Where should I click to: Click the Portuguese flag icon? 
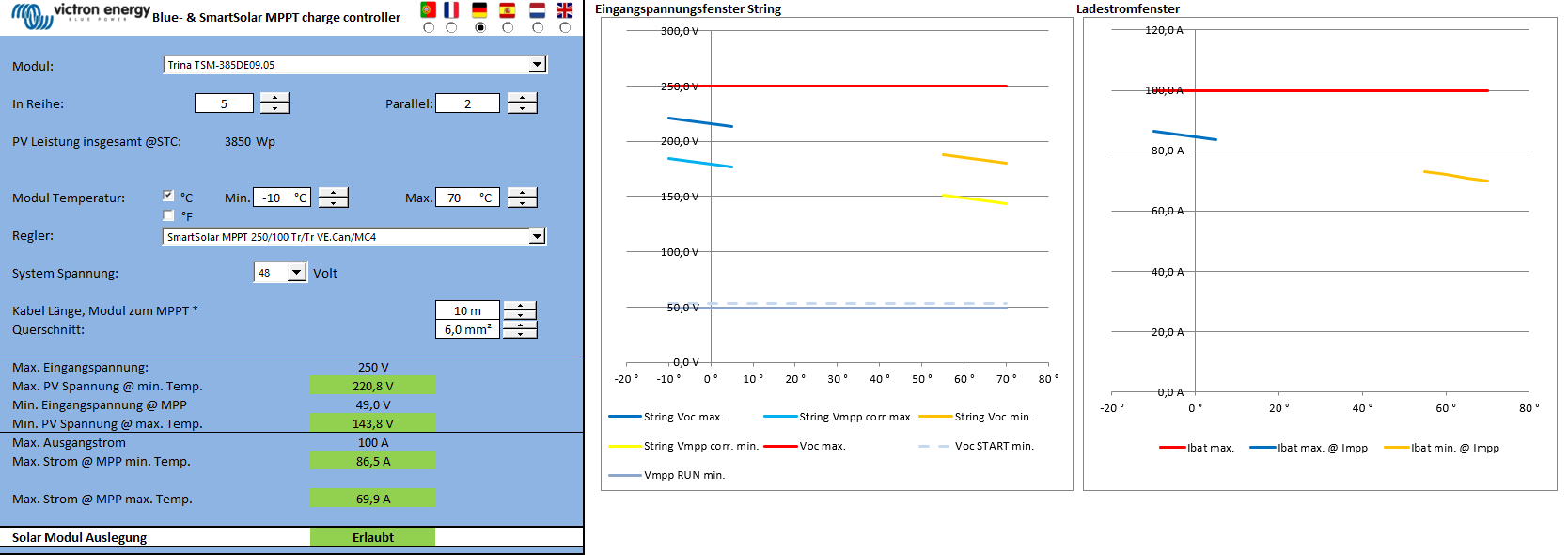tap(428, 10)
